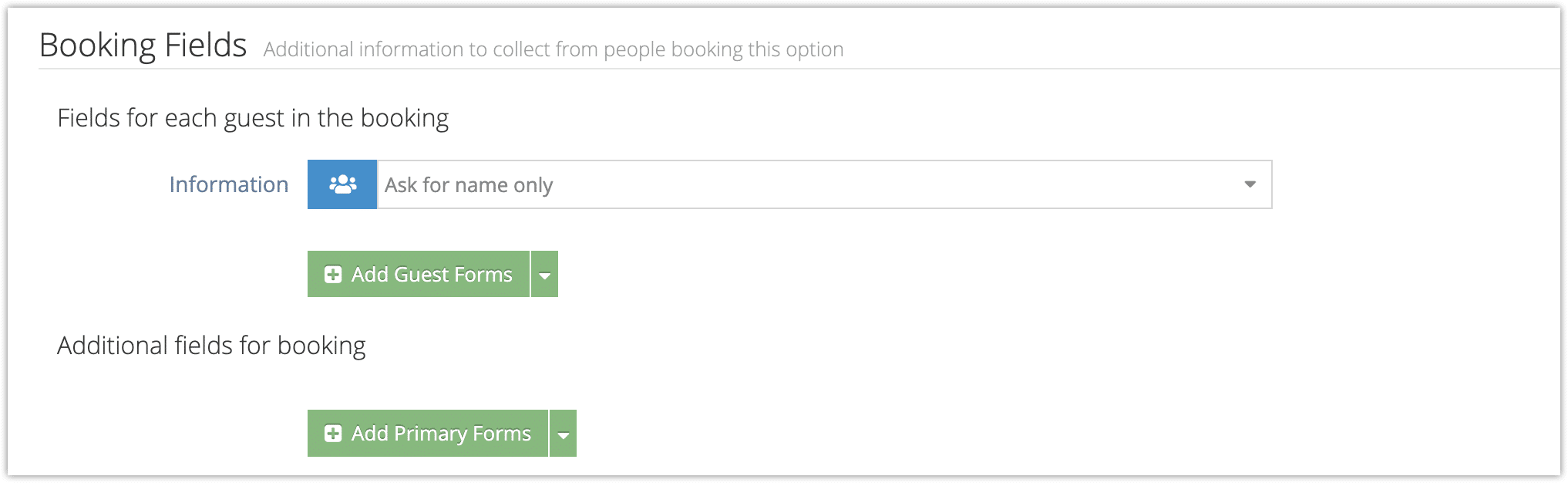Click the 'Additional information to collect' subtitle
The height and width of the screenshot is (483, 1568).
[x=554, y=49]
